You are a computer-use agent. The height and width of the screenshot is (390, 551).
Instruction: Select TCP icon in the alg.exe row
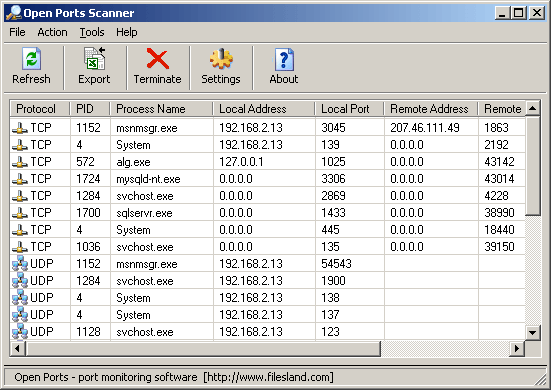(20, 162)
